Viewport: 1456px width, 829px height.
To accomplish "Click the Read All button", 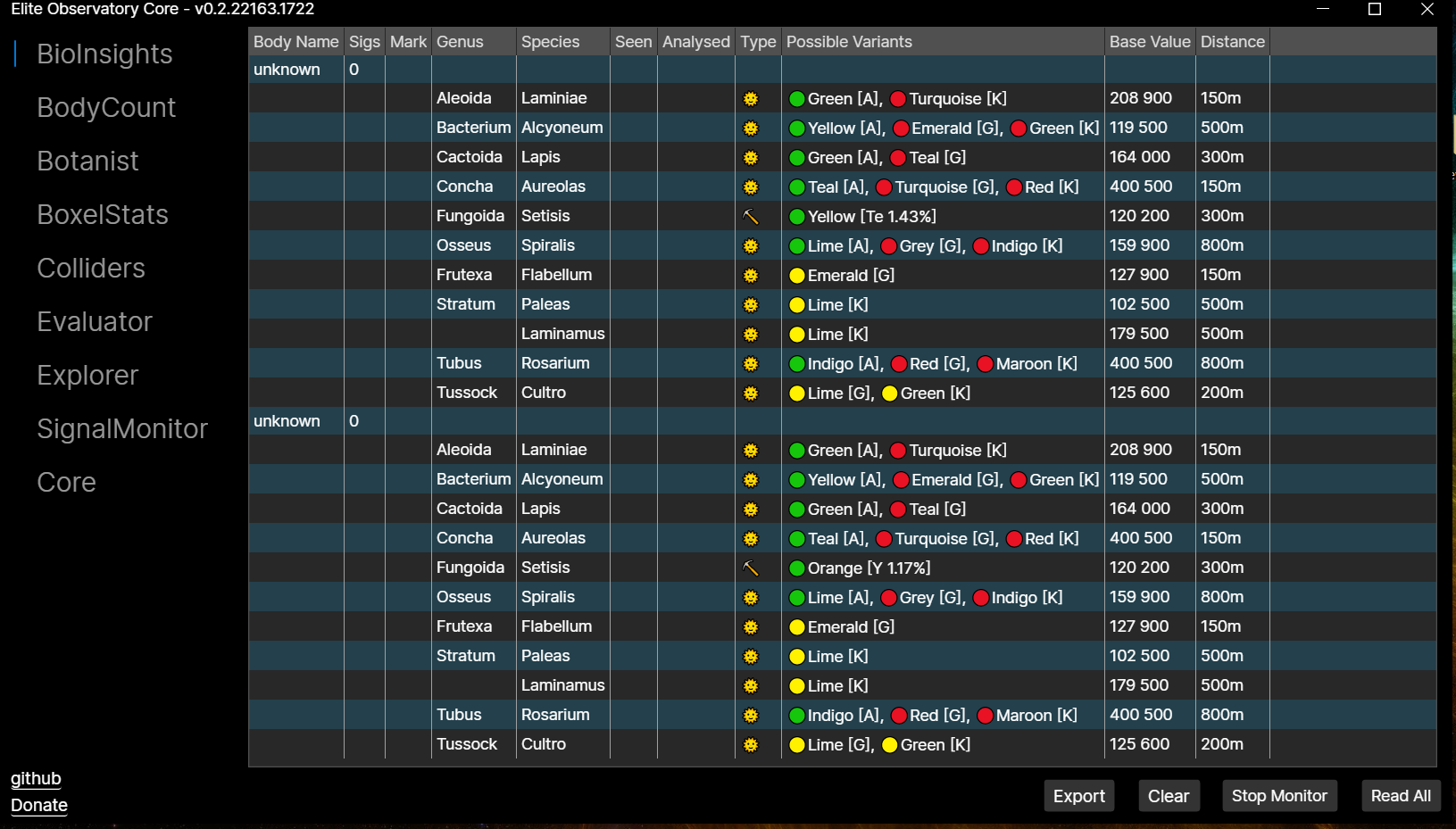I will 1401,796.
